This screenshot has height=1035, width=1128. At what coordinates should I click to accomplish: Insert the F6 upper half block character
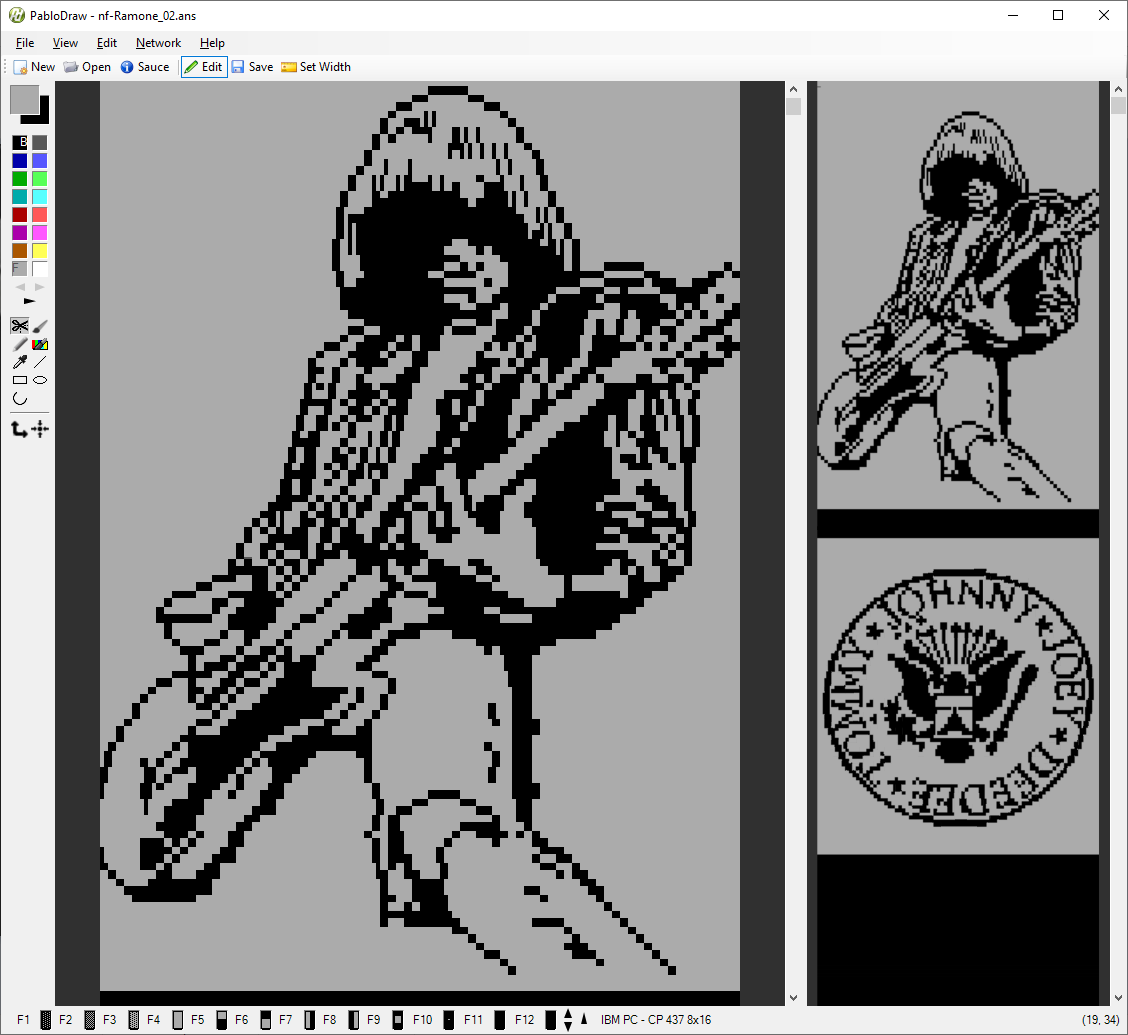pyautogui.click(x=265, y=1019)
